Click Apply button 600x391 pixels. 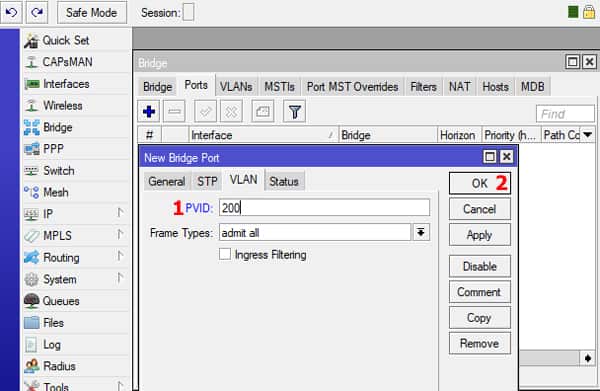(479, 235)
